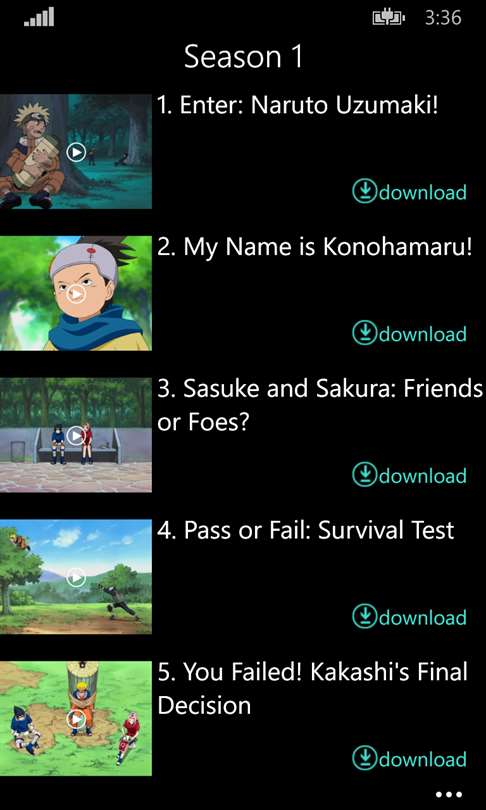Open title My Name is Konohamaru!
This screenshot has width=486, height=810.
[x=315, y=248]
